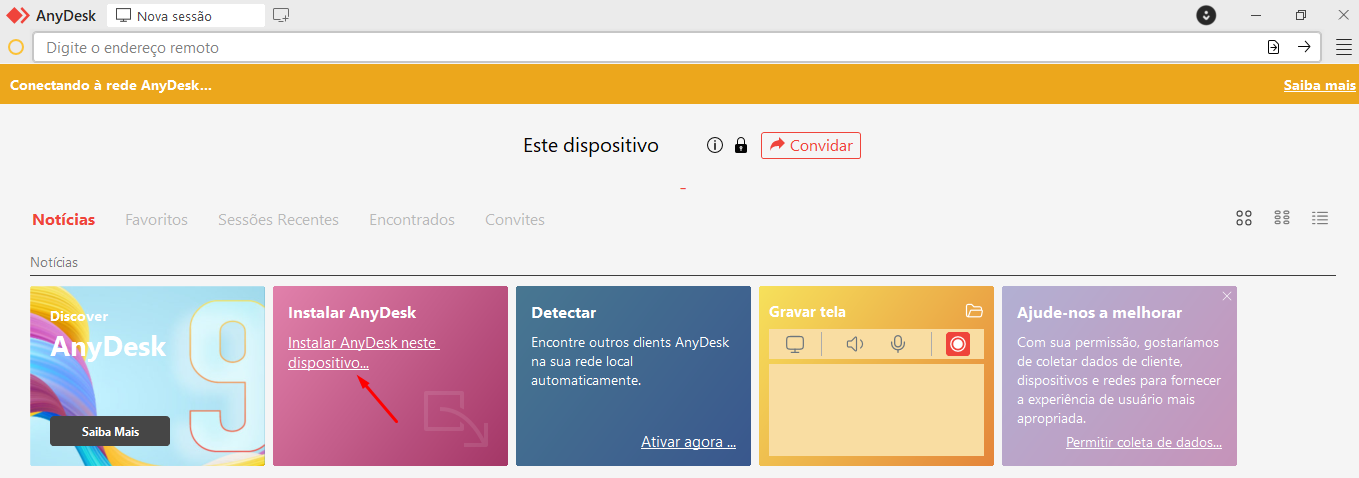This screenshot has height=478, width=1359.
Task: Switch to list view
Action: tap(1320, 218)
